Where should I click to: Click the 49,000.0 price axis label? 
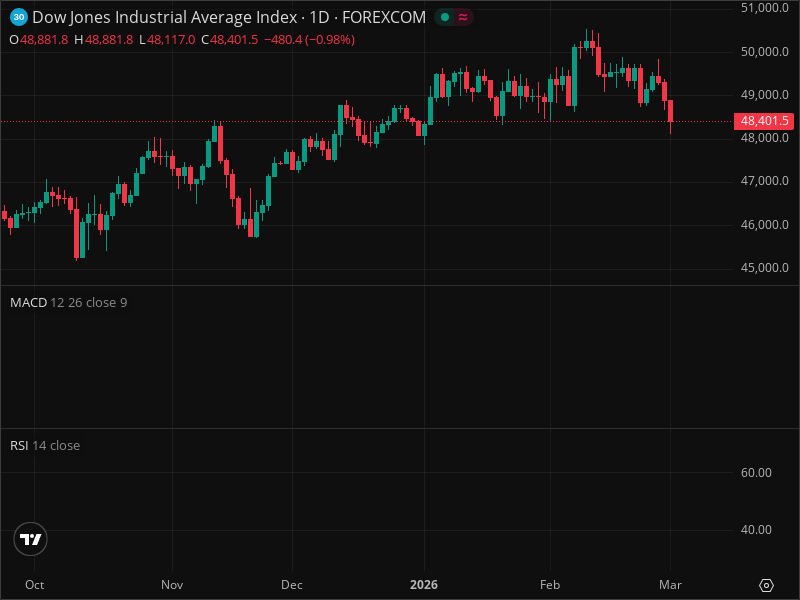pyautogui.click(x=764, y=95)
